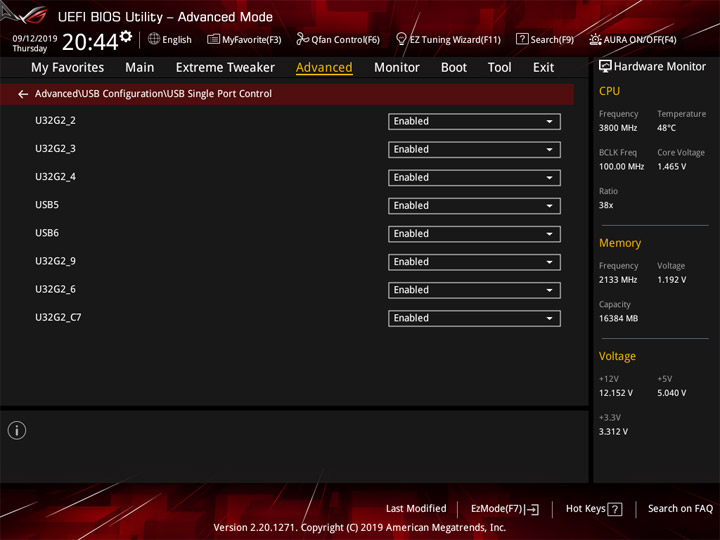Open the Extreme Tweaker tab
720x540 pixels.
point(225,68)
